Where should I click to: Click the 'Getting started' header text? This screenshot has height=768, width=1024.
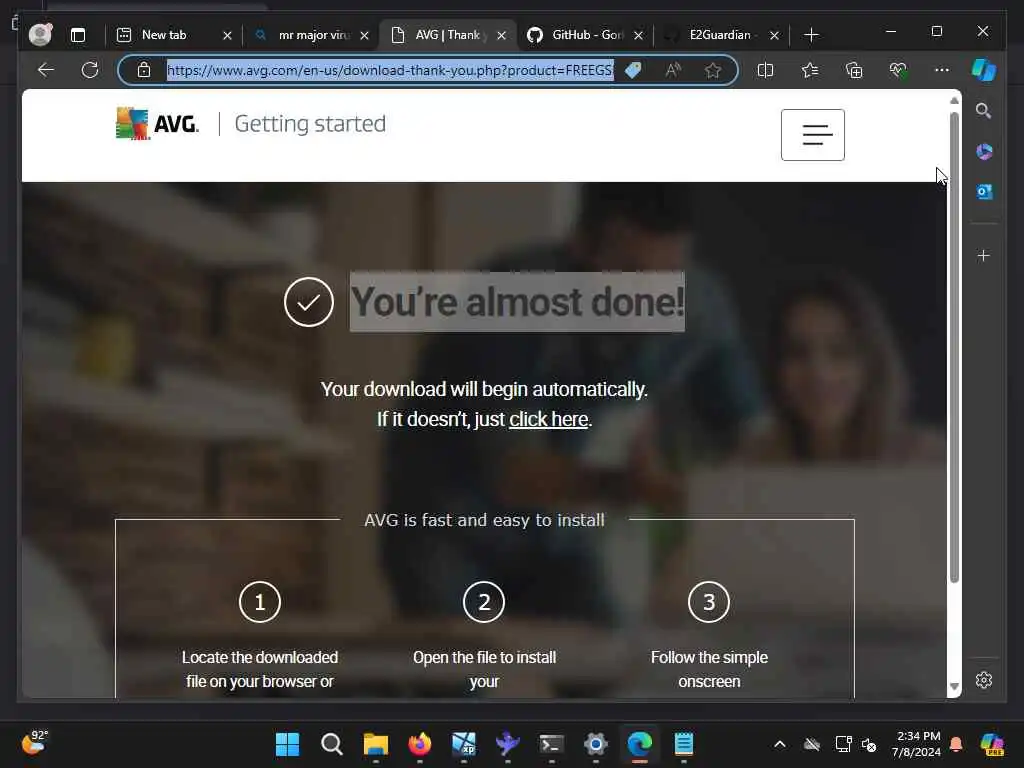coord(310,123)
